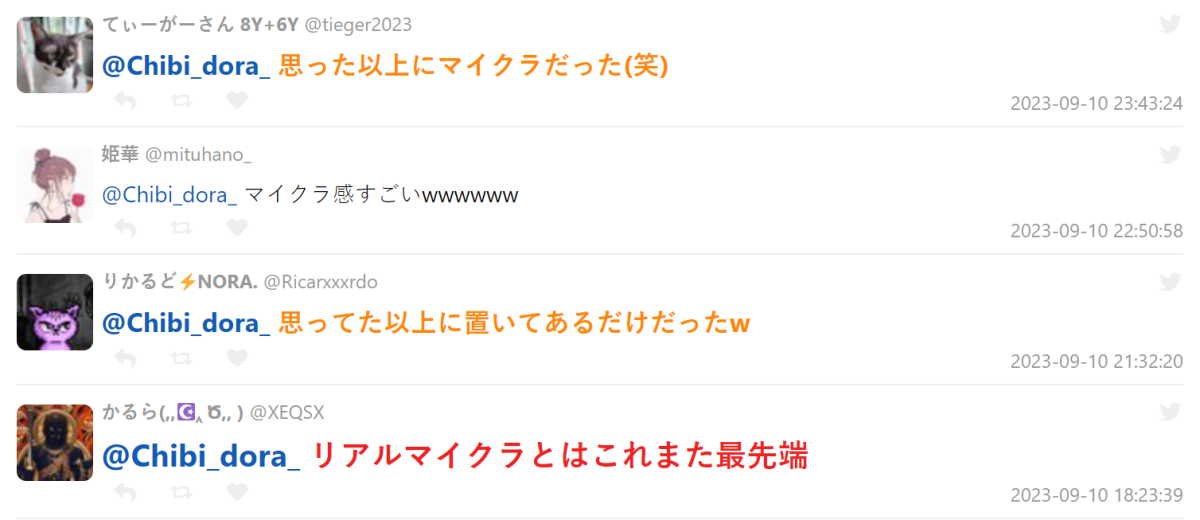Reply to tieger2023's tweet
The height and width of the screenshot is (520, 1200).
[125, 100]
